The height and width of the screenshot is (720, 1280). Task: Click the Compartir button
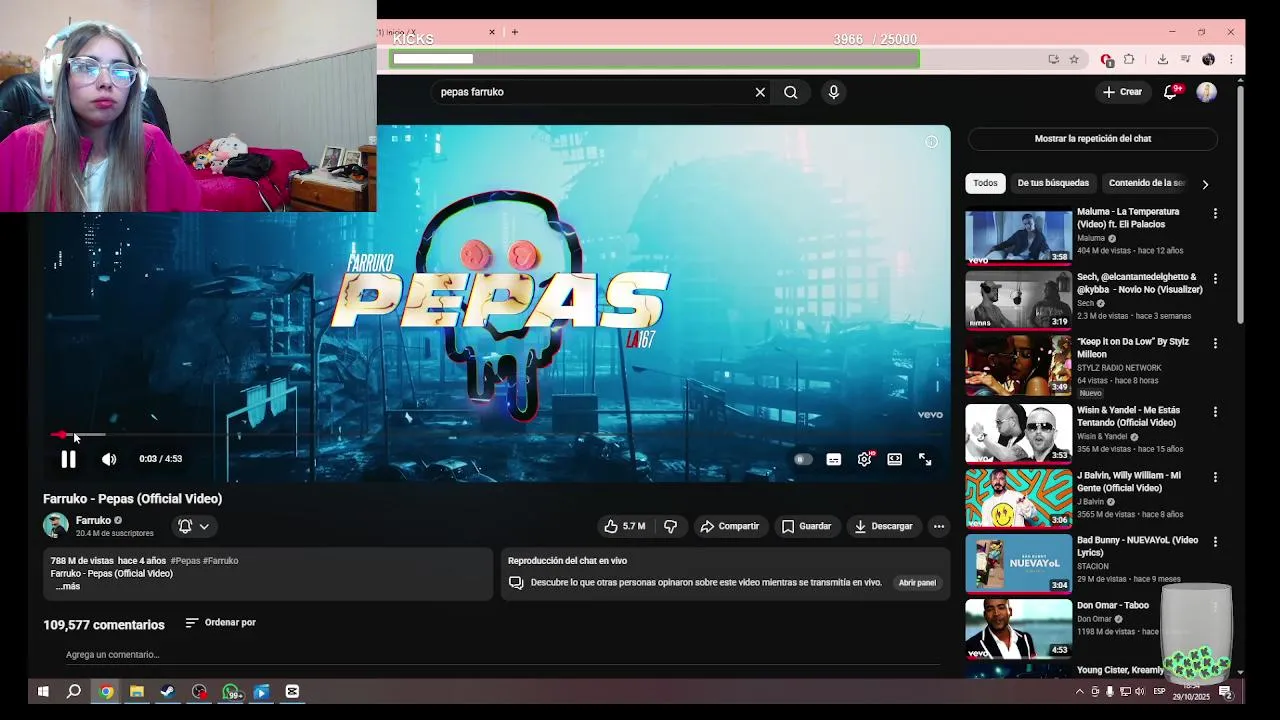click(730, 526)
